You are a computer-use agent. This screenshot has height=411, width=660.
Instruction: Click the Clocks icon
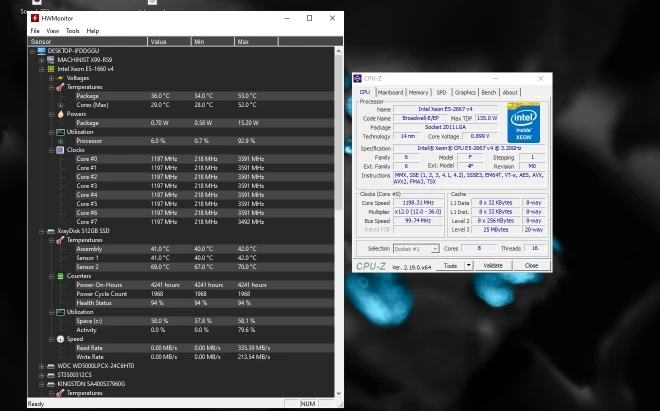point(60,150)
